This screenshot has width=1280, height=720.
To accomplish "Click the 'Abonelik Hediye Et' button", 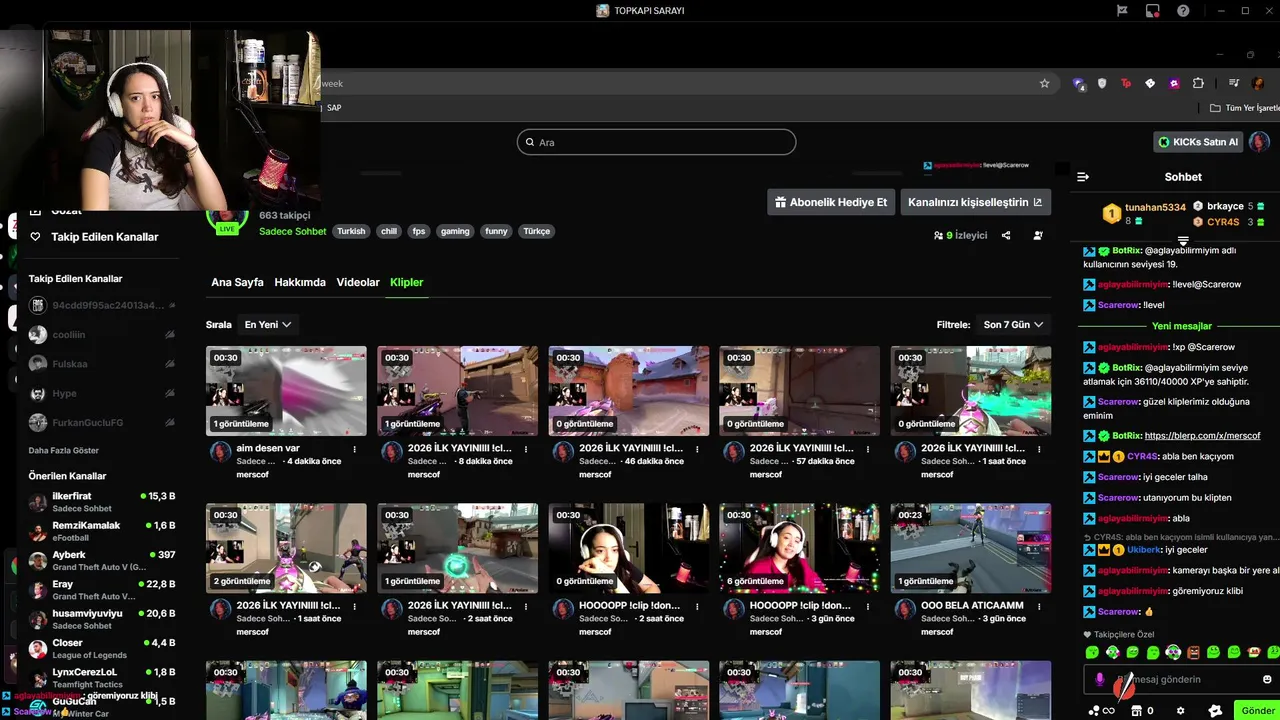I will 831,202.
